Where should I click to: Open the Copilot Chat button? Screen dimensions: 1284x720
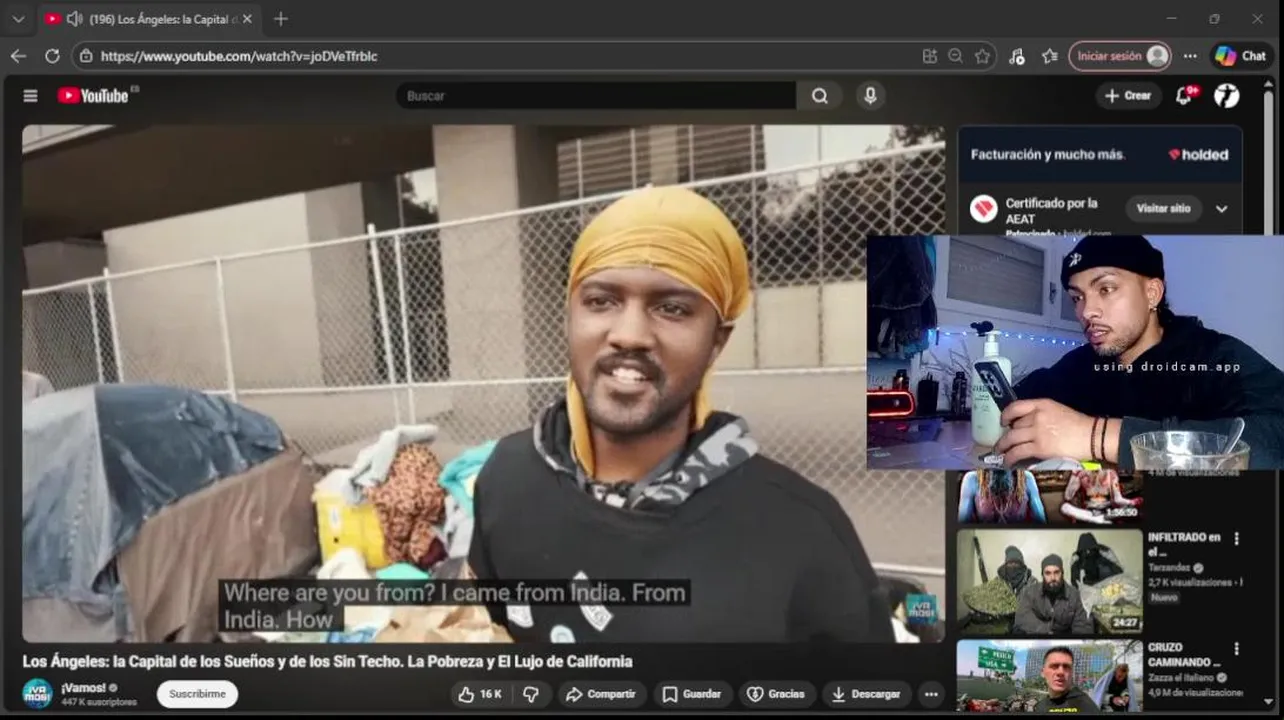1240,56
